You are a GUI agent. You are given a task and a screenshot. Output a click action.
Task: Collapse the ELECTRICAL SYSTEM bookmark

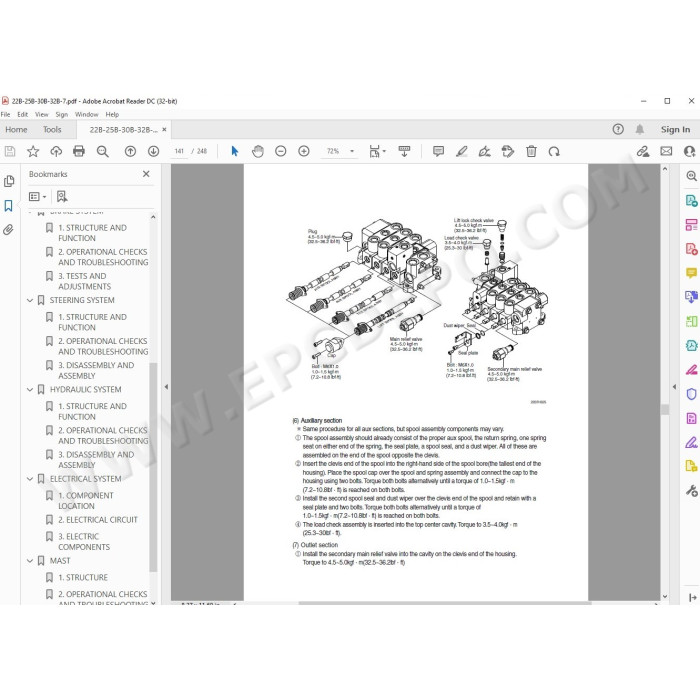point(30,479)
